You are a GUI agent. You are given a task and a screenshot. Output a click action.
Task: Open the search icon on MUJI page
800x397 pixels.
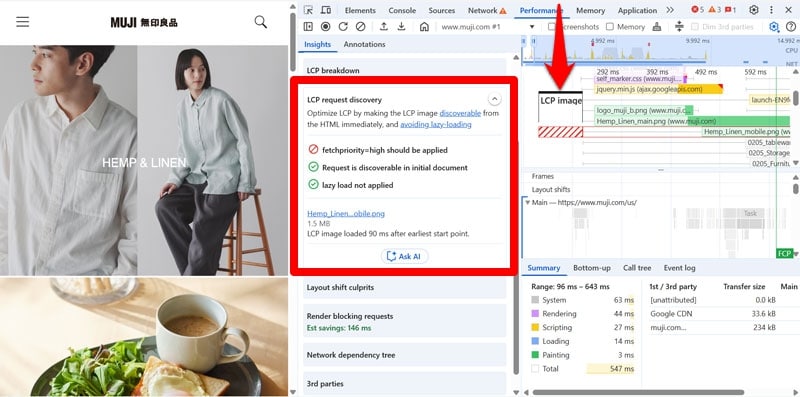261,22
